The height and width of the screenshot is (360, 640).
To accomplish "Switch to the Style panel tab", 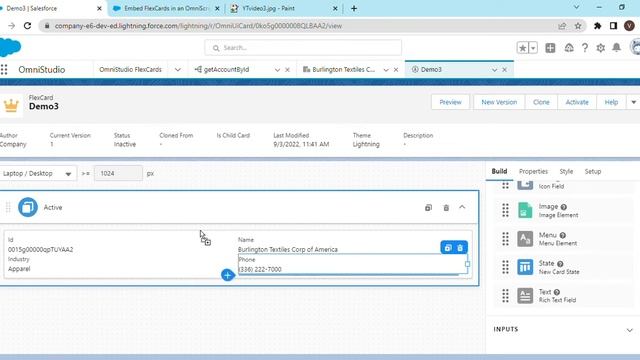I will [566, 171].
